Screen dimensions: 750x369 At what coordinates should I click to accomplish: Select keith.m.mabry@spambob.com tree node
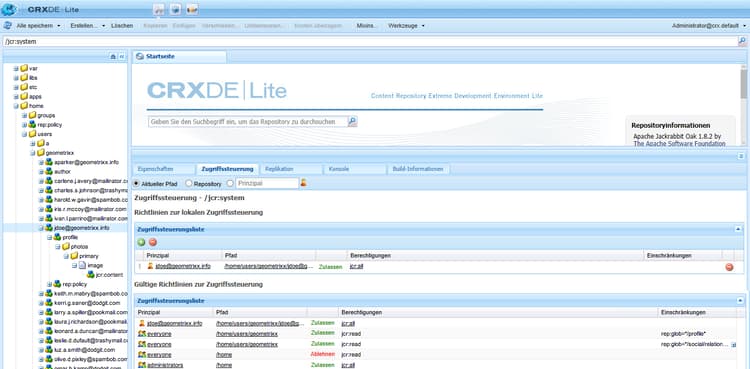(x=90, y=293)
